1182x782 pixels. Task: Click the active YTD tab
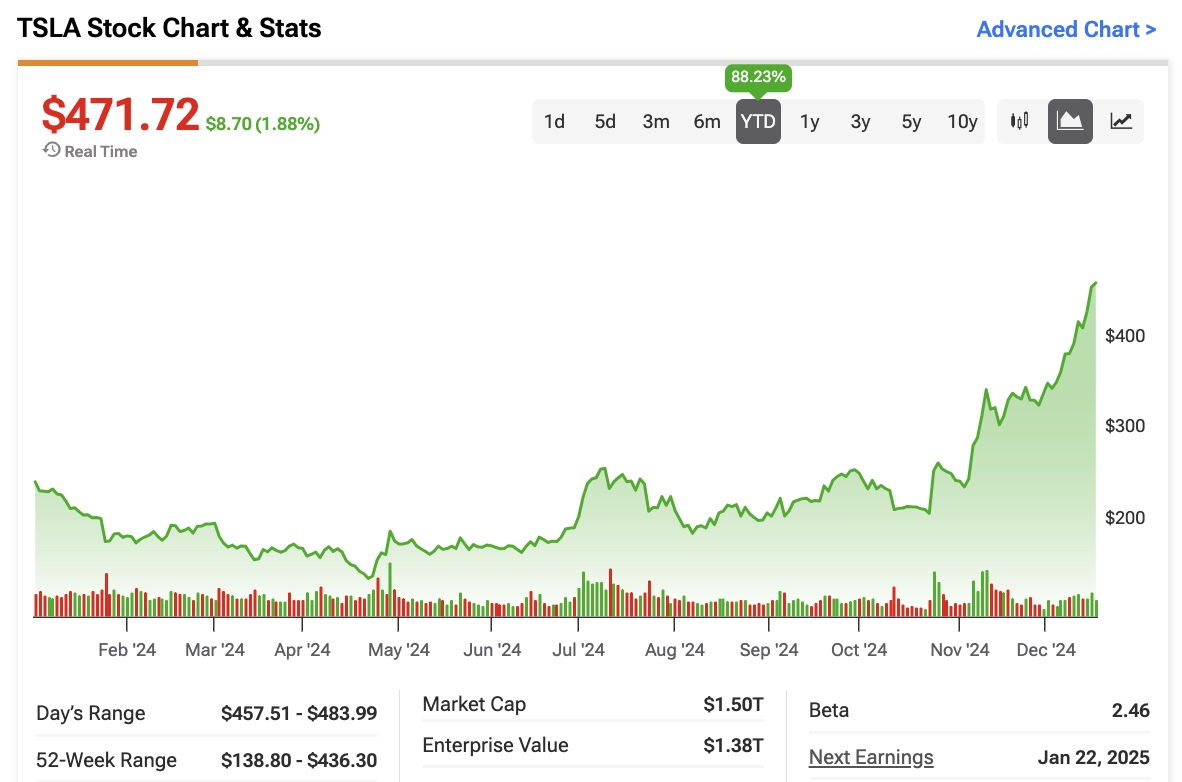(758, 121)
